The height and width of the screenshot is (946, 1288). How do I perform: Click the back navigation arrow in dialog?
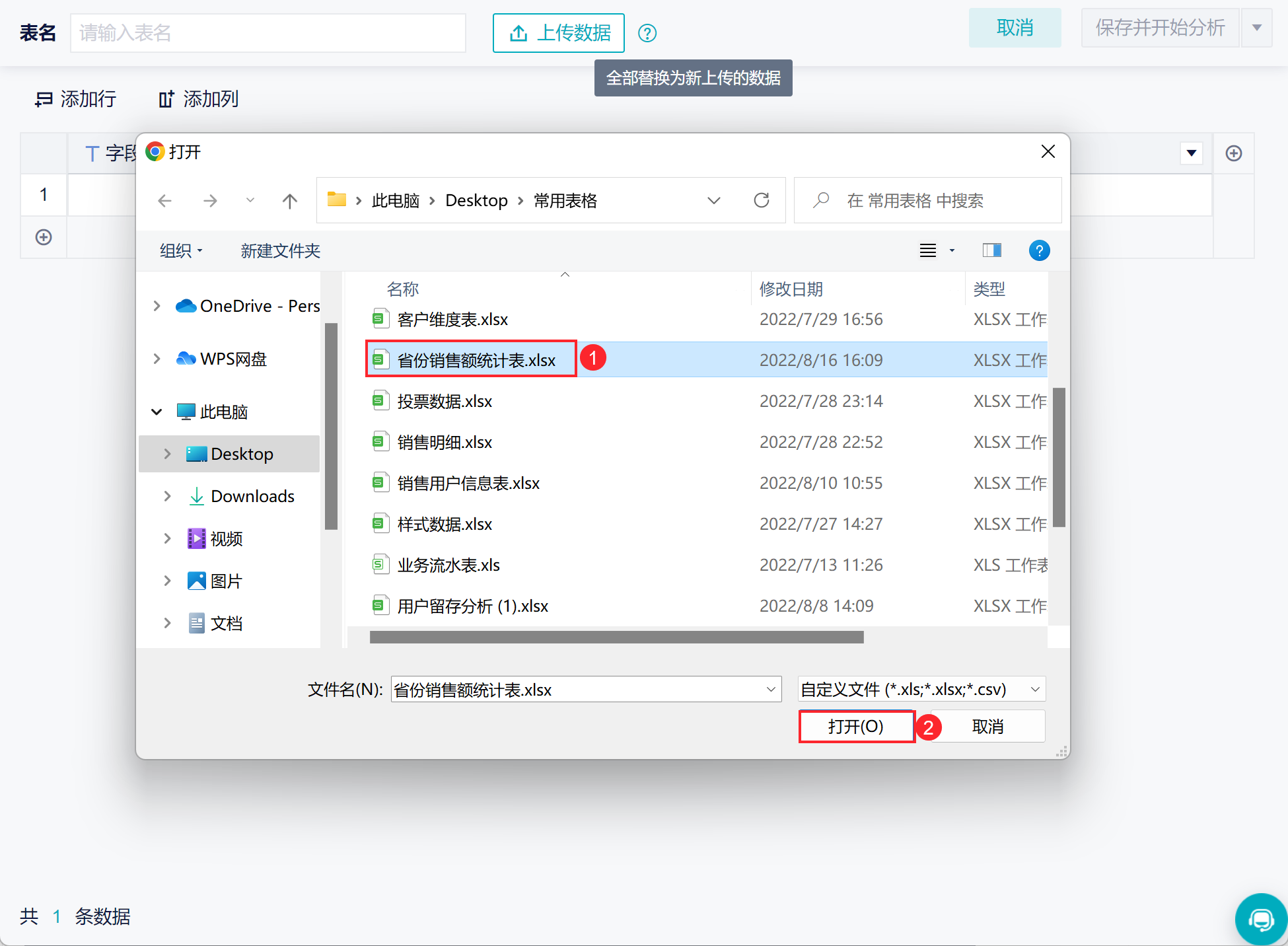pos(165,201)
